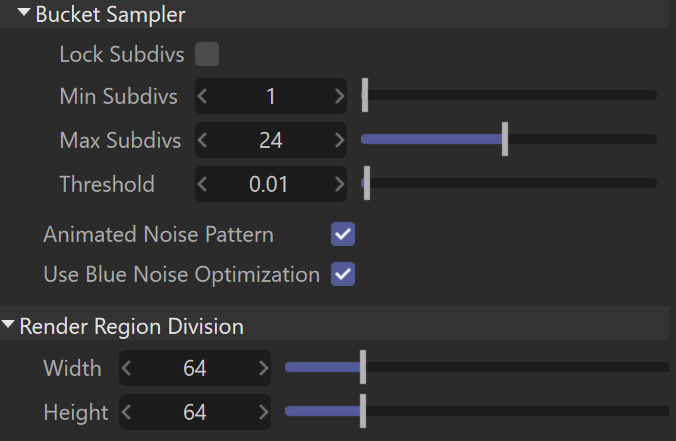Viewport: 676px width, 441px height.
Task: Decrease Max Subdivs with left arrow
Action: click(203, 140)
